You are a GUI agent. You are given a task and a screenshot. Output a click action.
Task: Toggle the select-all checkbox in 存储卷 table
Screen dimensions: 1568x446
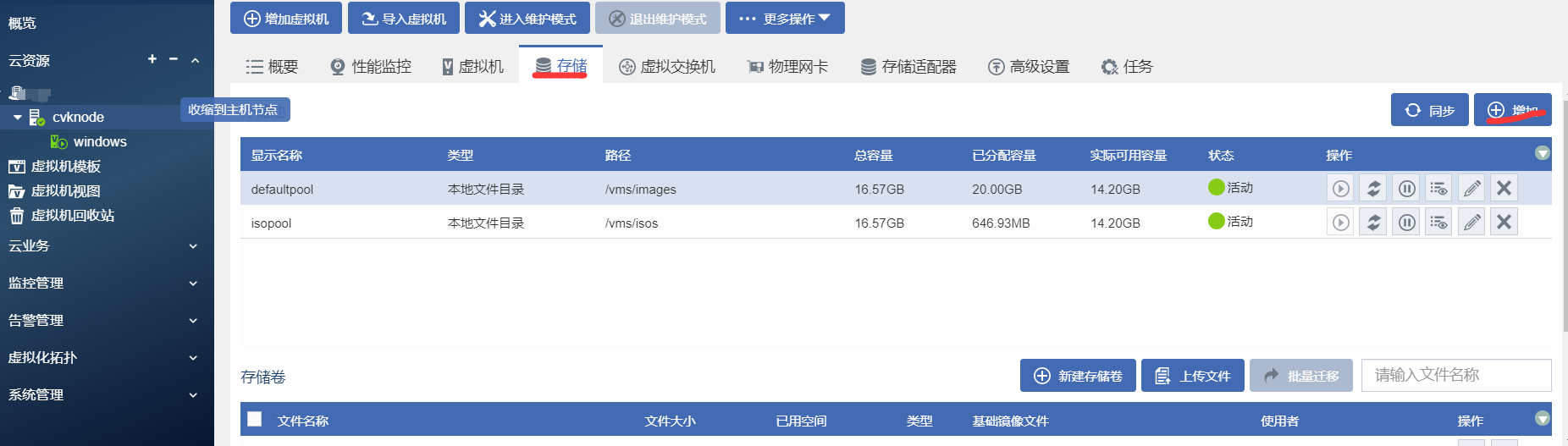255,419
